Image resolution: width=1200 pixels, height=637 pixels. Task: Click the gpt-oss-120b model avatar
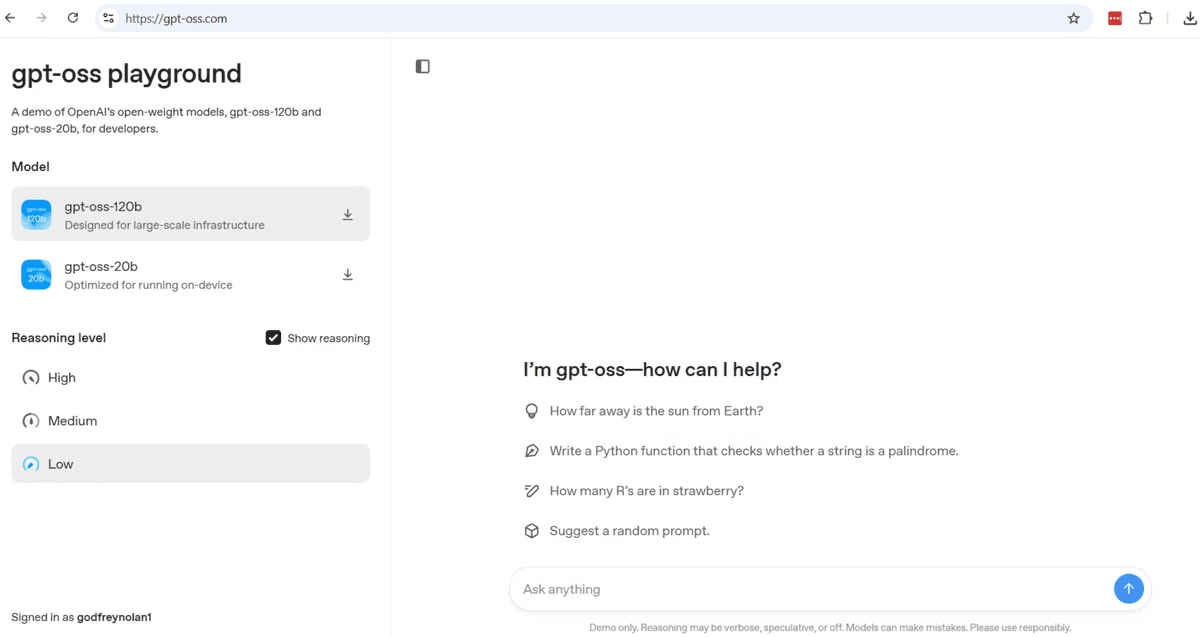click(x=36, y=214)
